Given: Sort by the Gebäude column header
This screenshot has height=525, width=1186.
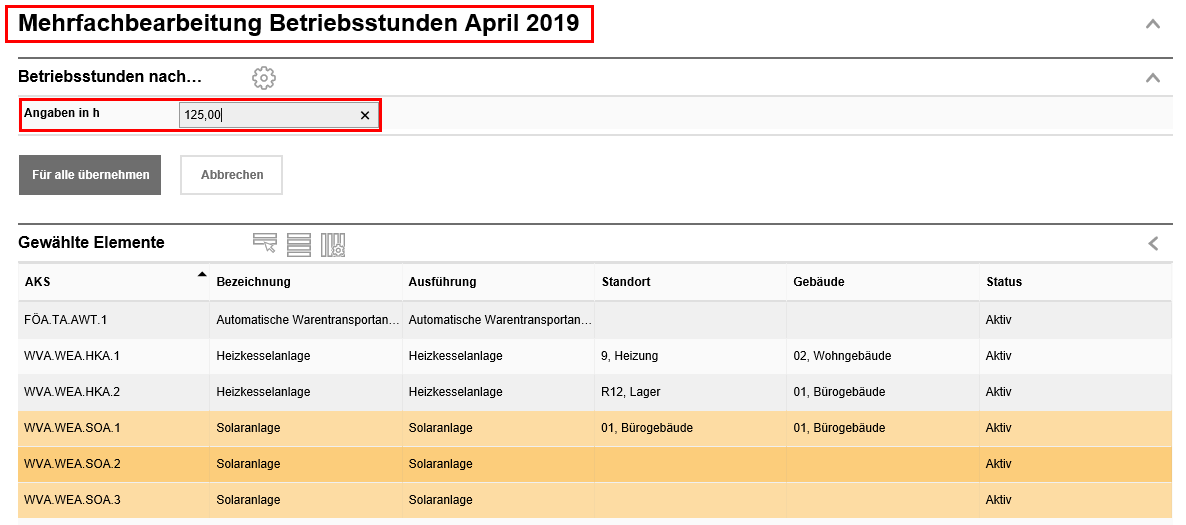Looking at the screenshot, I should (818, 282).
